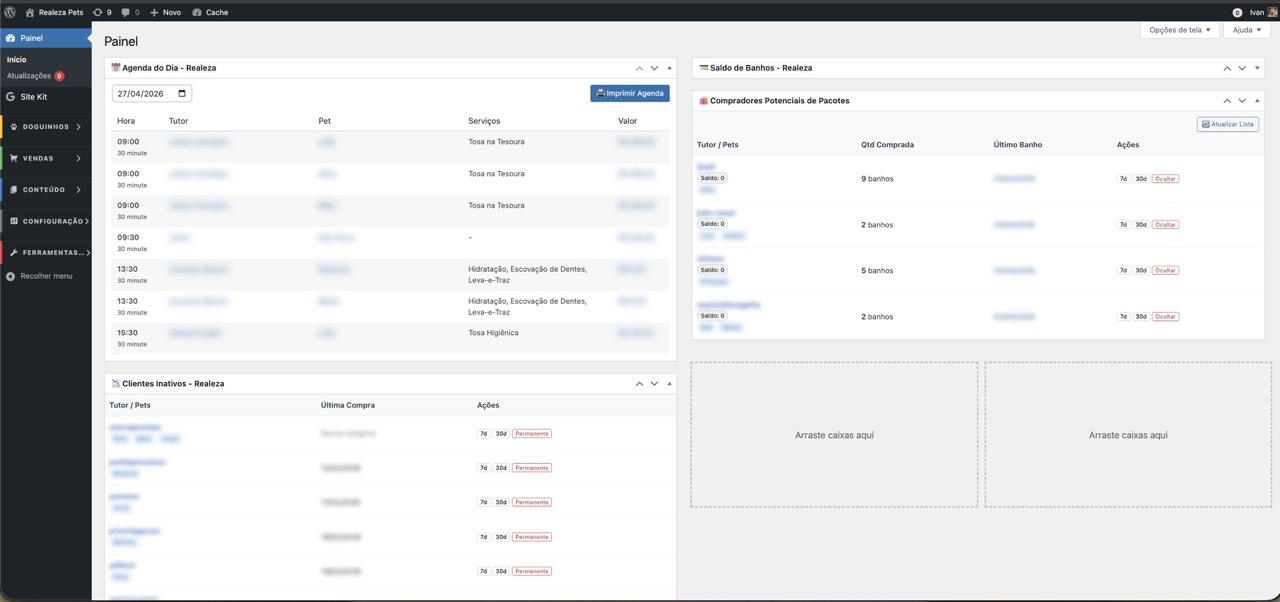Click the calendar icon in date field
Viewport: 1280px width, 602px height.
tap(182, 94)
